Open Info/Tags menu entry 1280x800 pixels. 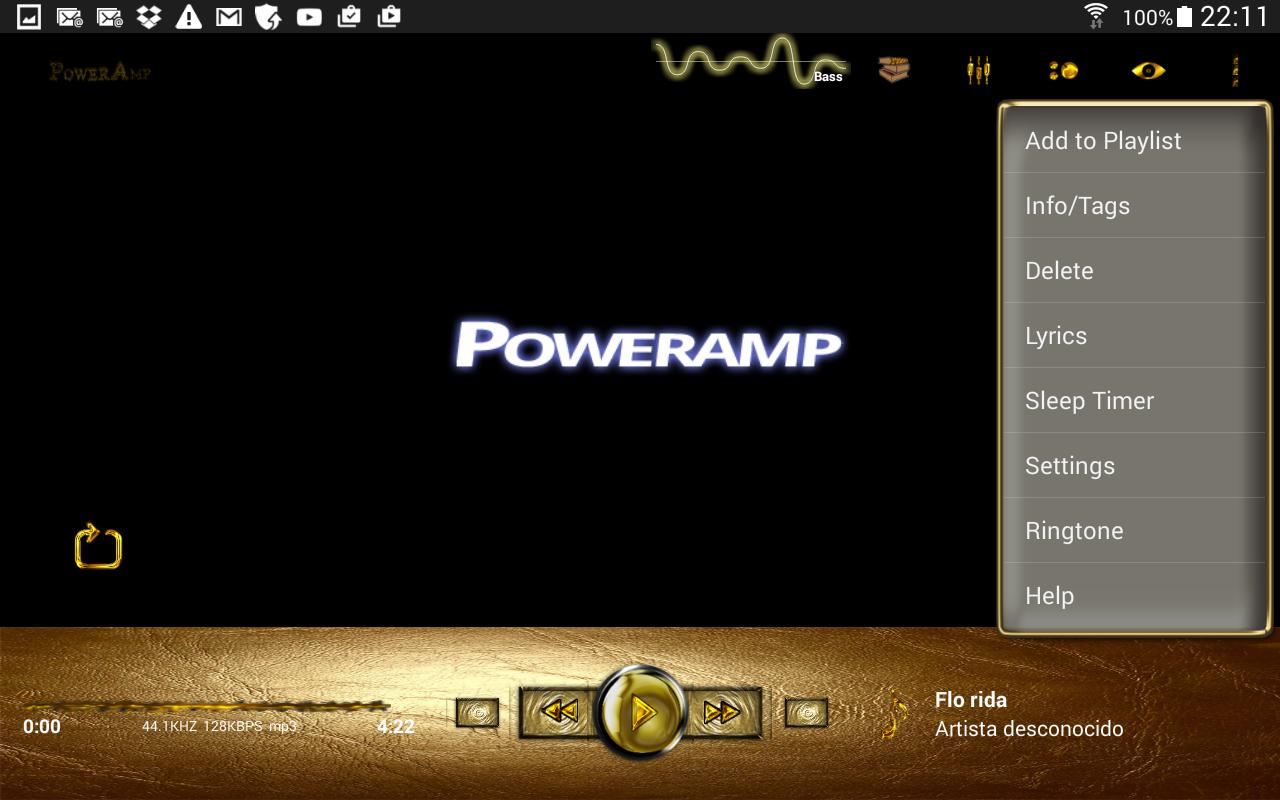pyautogui.click(x=1134, y=206)
